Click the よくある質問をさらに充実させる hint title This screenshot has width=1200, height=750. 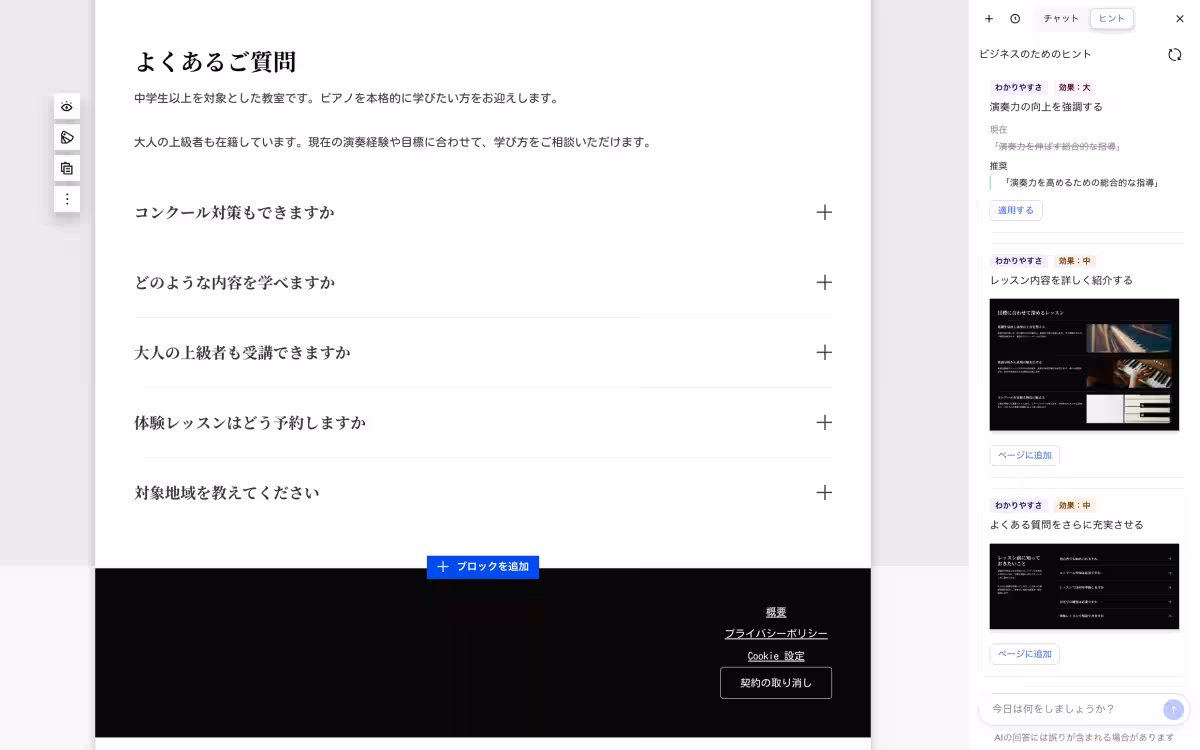click(x=1066, y=525)
